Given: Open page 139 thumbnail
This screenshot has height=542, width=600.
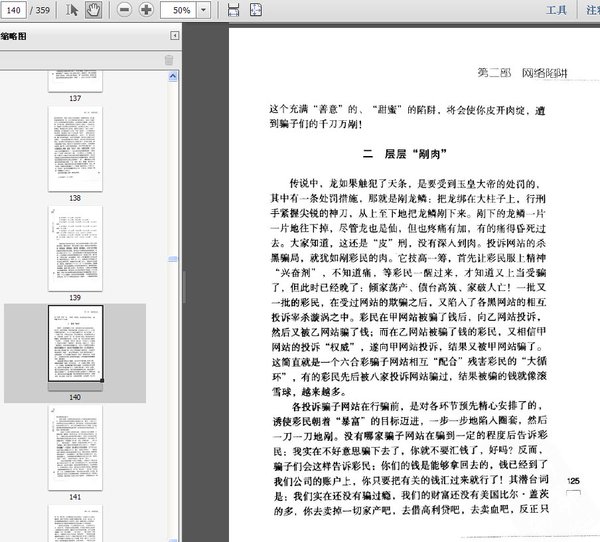Looking at the screenshot, I should tap(75, 248).
